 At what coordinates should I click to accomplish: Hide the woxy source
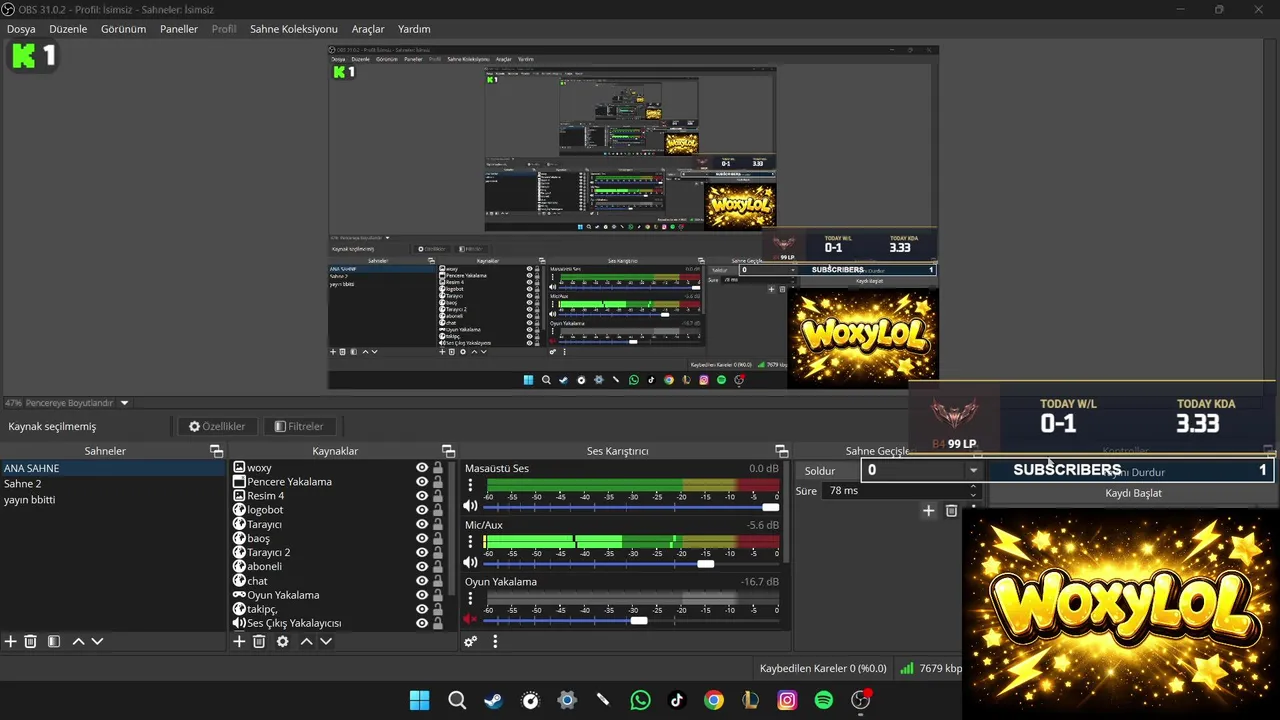422,467
